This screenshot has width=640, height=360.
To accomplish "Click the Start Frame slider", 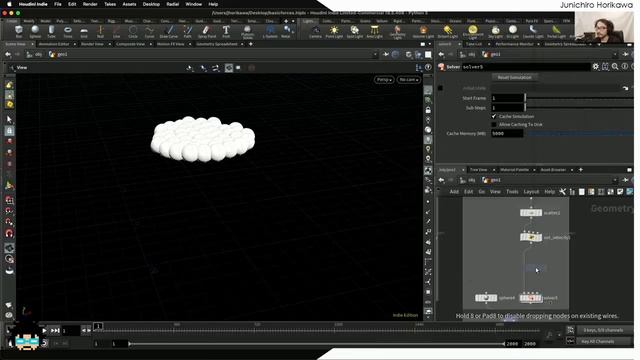I will click(x=578, y=98).
